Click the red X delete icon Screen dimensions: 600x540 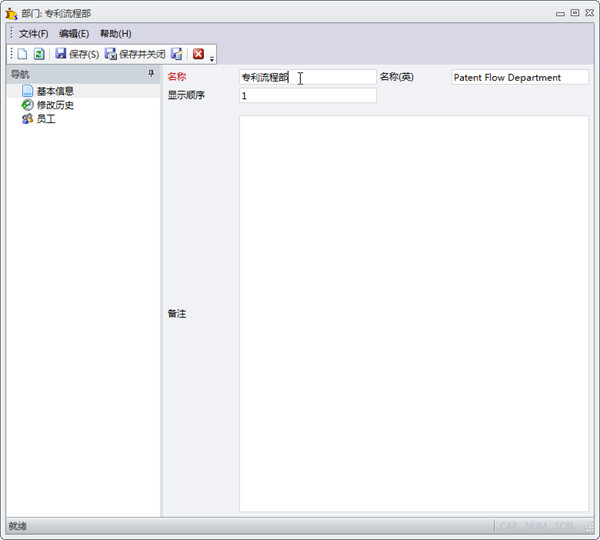click(198, 54)
